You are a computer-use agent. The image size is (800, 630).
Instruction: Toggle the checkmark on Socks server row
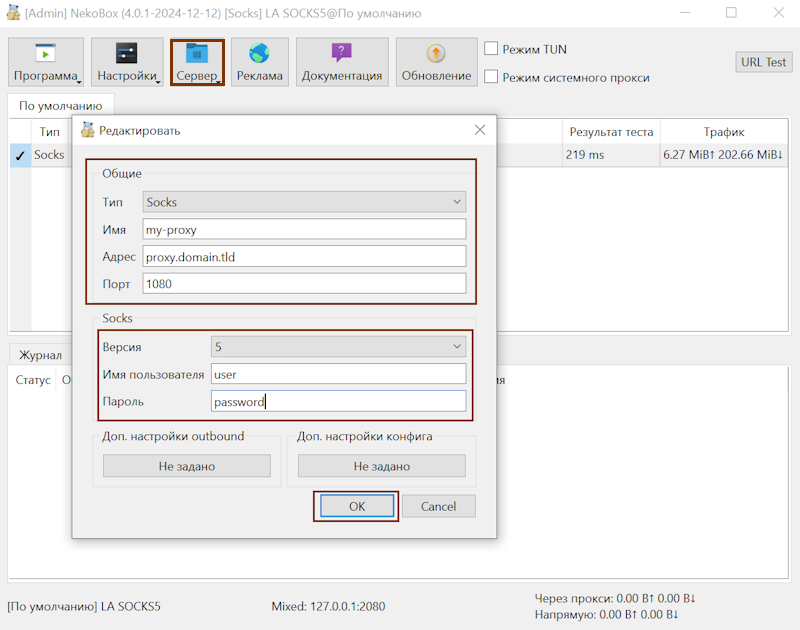click(x=20, y=155)
